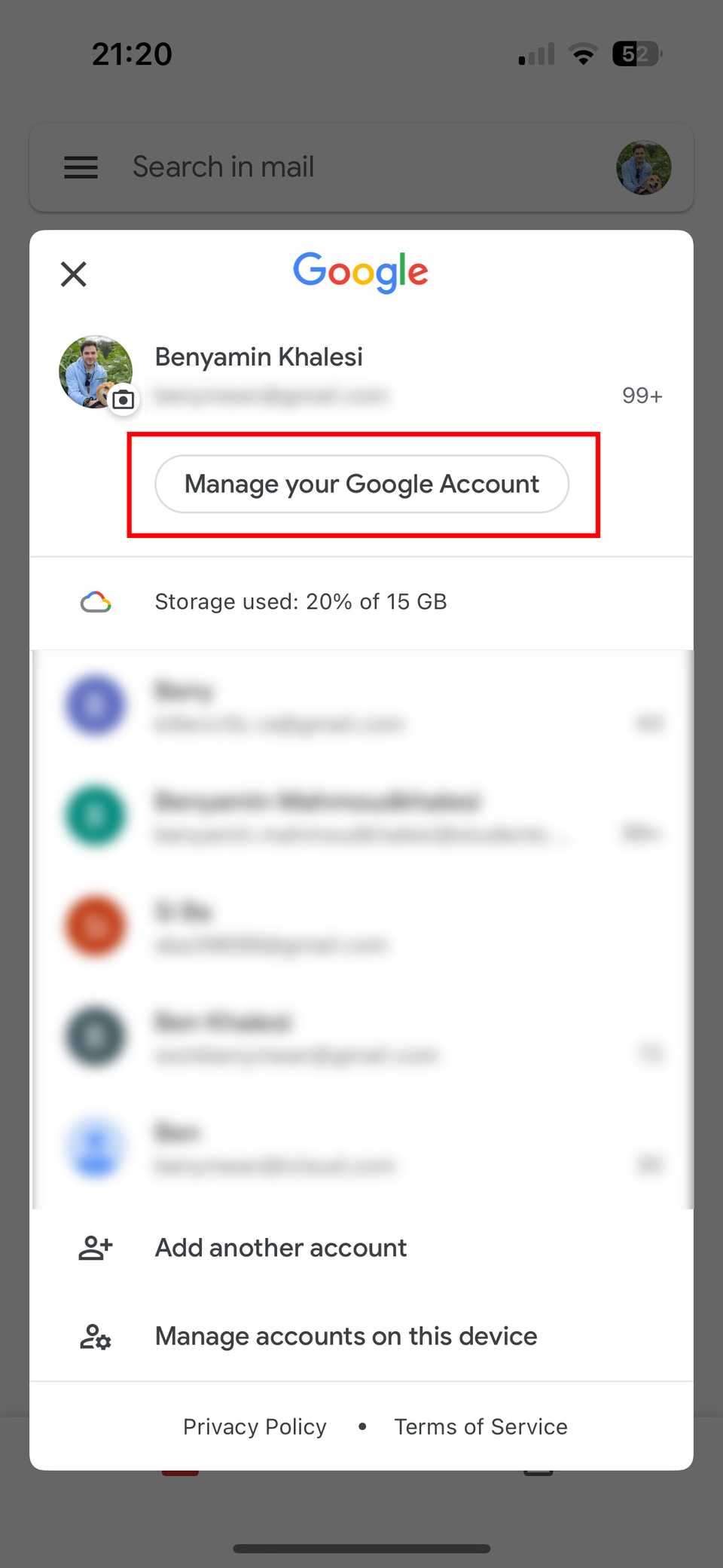Open the profile avatar in search bar
This screenshot has height=1568, width=723.
[644, 167]
